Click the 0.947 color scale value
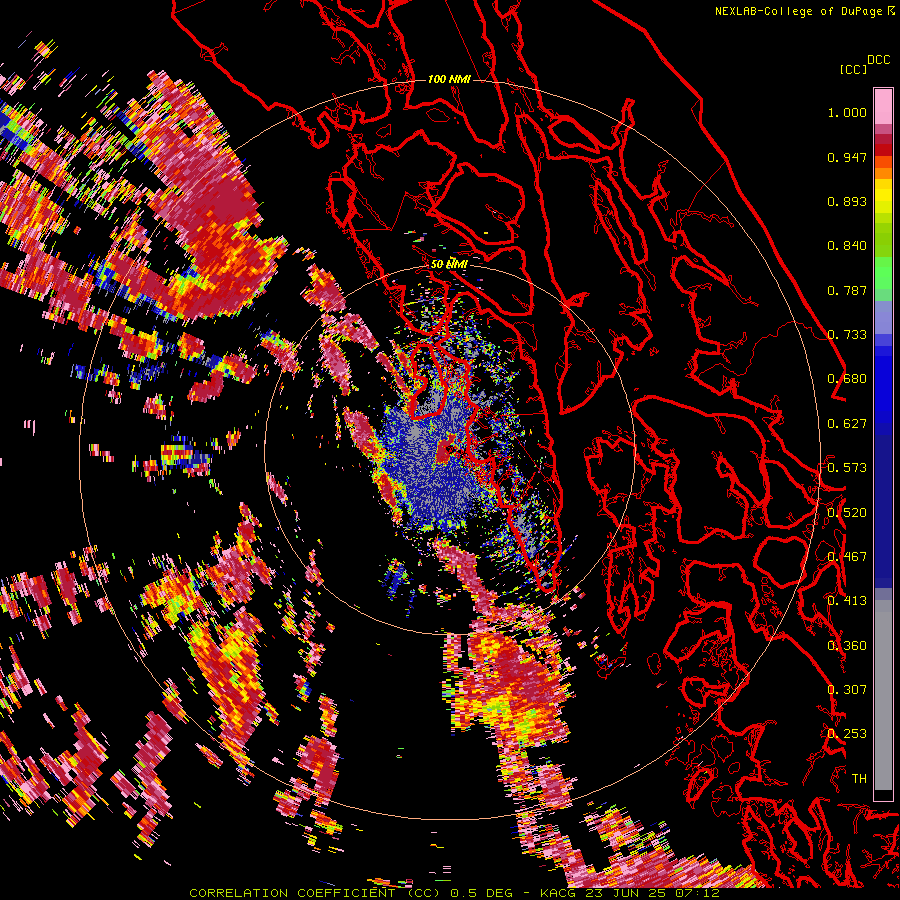Image resolution: width=900 pixels, height=900 pixels. pos(847,157)
